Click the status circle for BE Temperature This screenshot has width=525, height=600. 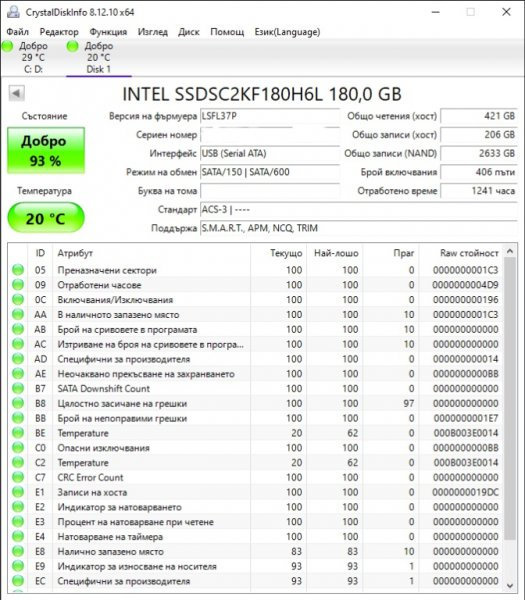(x=18, y=433)
